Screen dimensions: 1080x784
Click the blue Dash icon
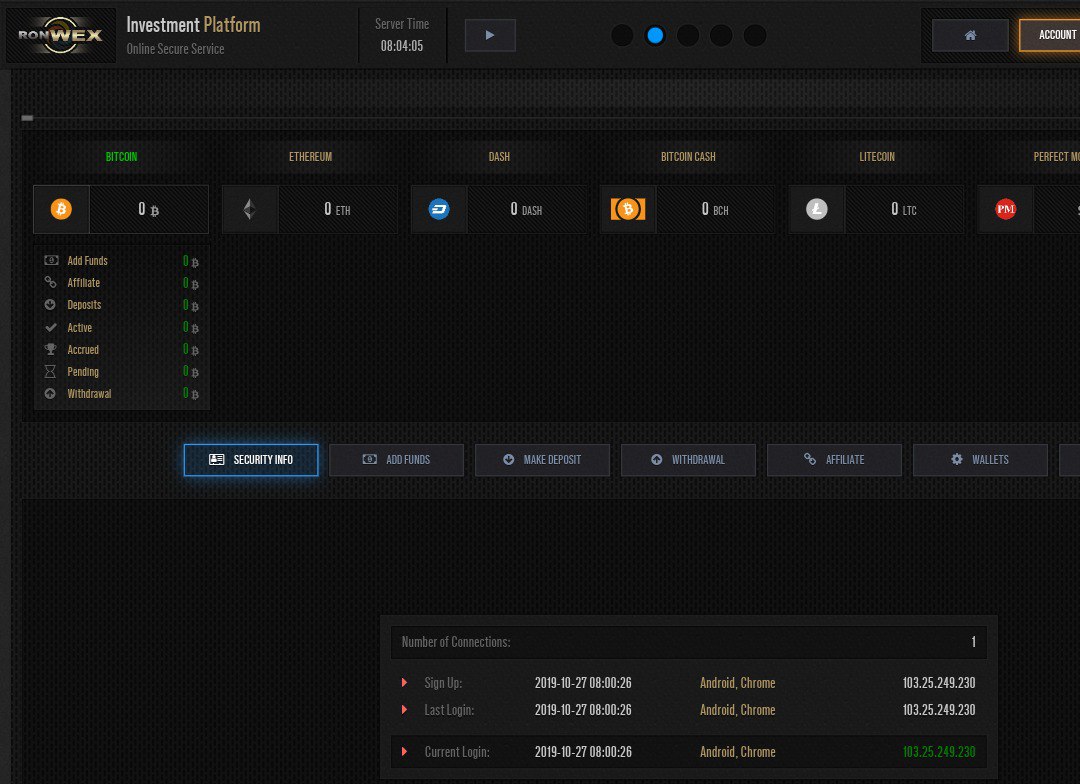(439, 209)
